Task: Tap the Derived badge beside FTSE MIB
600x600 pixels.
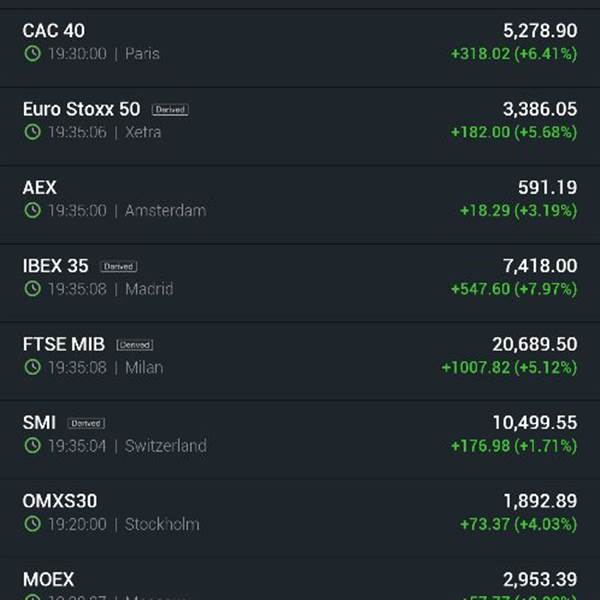Action: click(x=135, y=345)
